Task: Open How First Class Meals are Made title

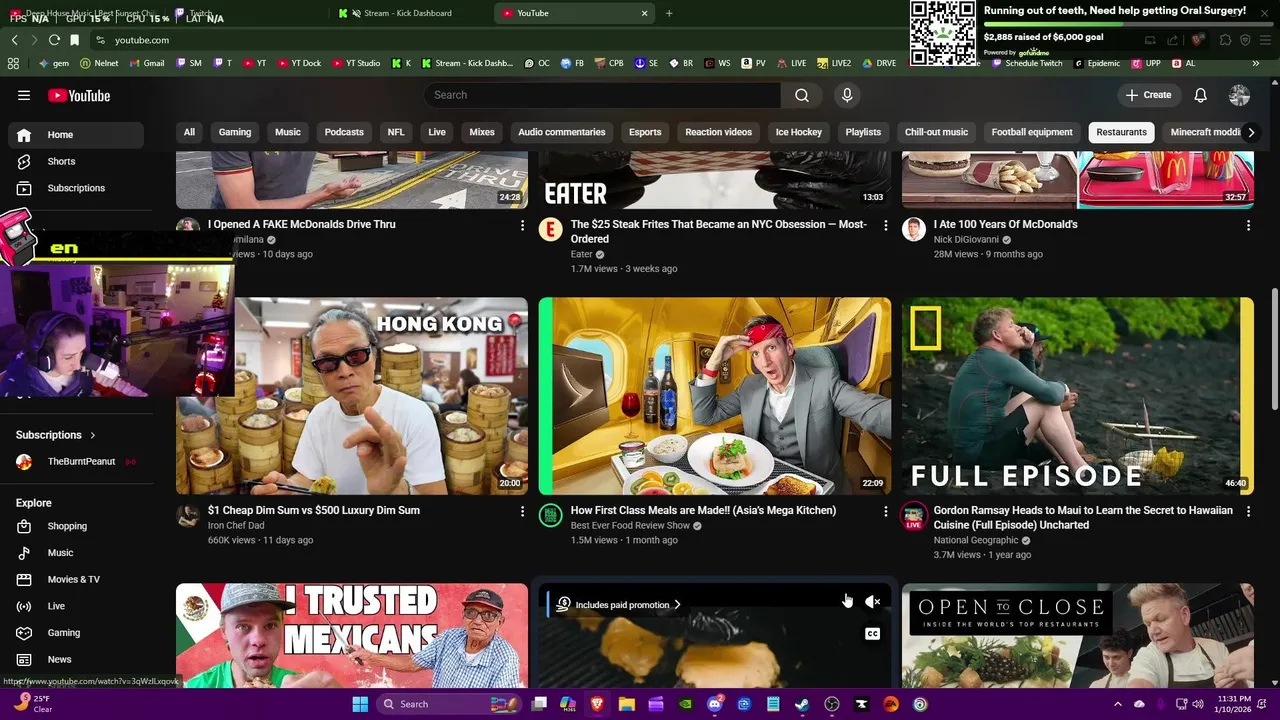Action: coord(703,510)
